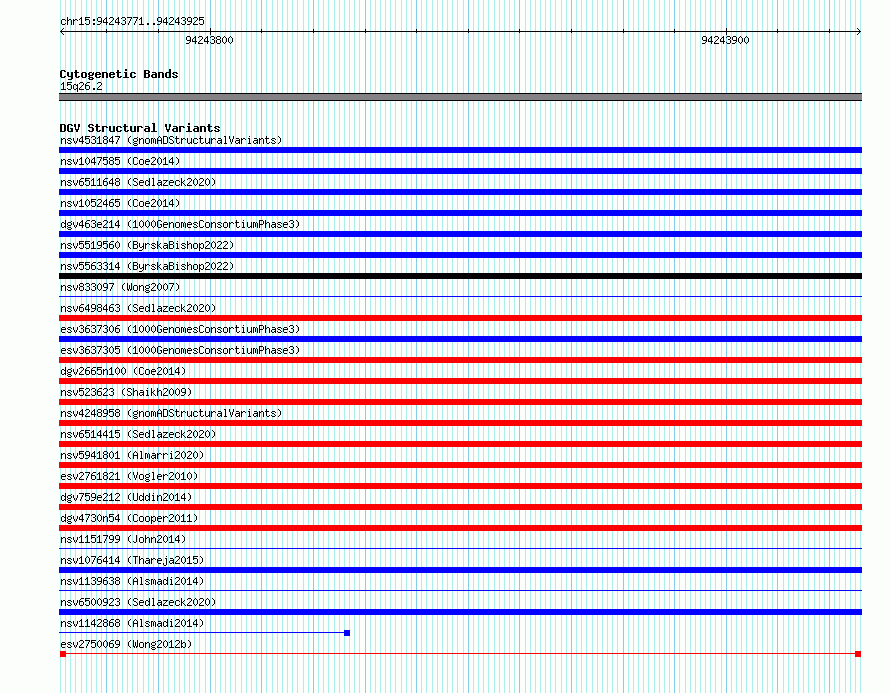
Task: Click the chr15:94243771..94243925 position label
Action: tap(132, 21)
